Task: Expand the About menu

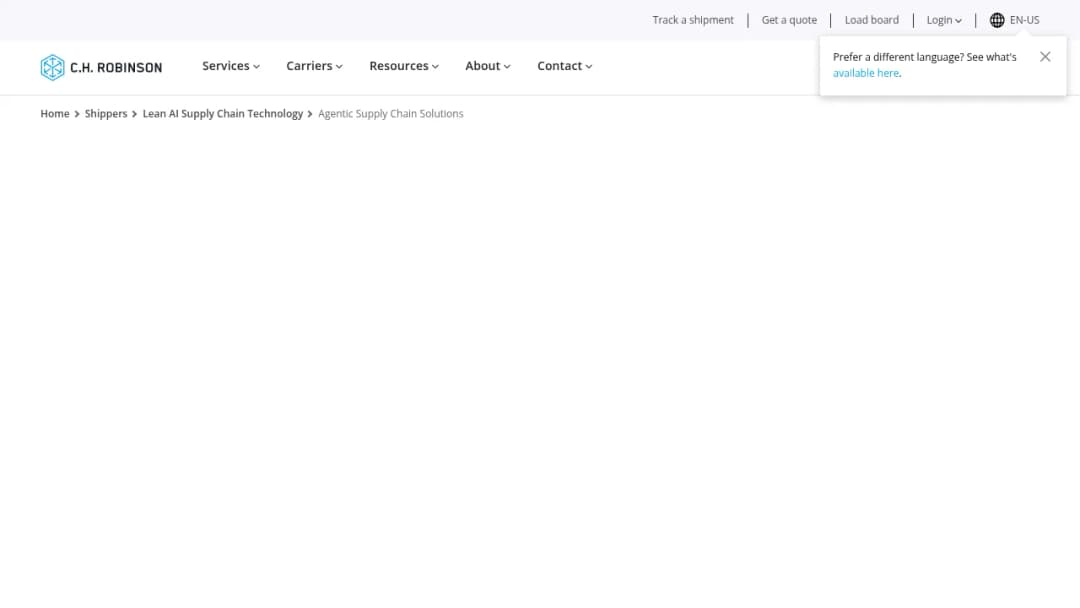Action: click(488, 66)
